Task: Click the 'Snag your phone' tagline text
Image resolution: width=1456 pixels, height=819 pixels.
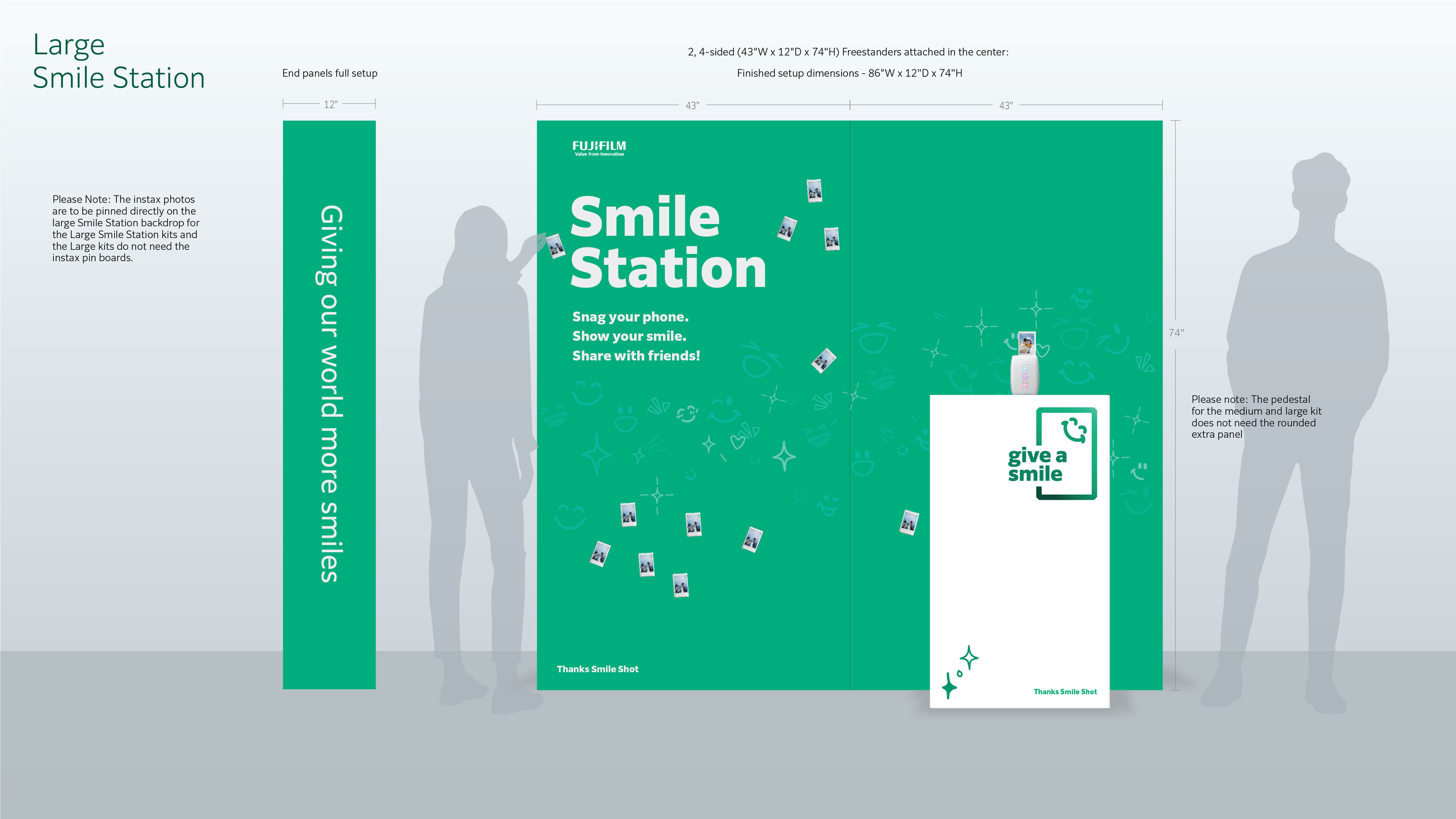Action: coord(630,318)
